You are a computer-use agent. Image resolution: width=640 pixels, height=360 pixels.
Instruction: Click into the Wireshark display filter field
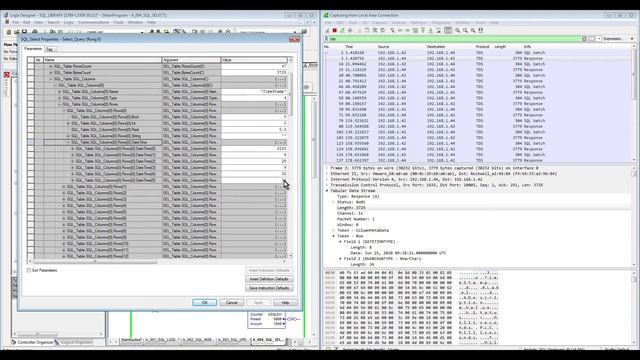click(x=455, y=39)
